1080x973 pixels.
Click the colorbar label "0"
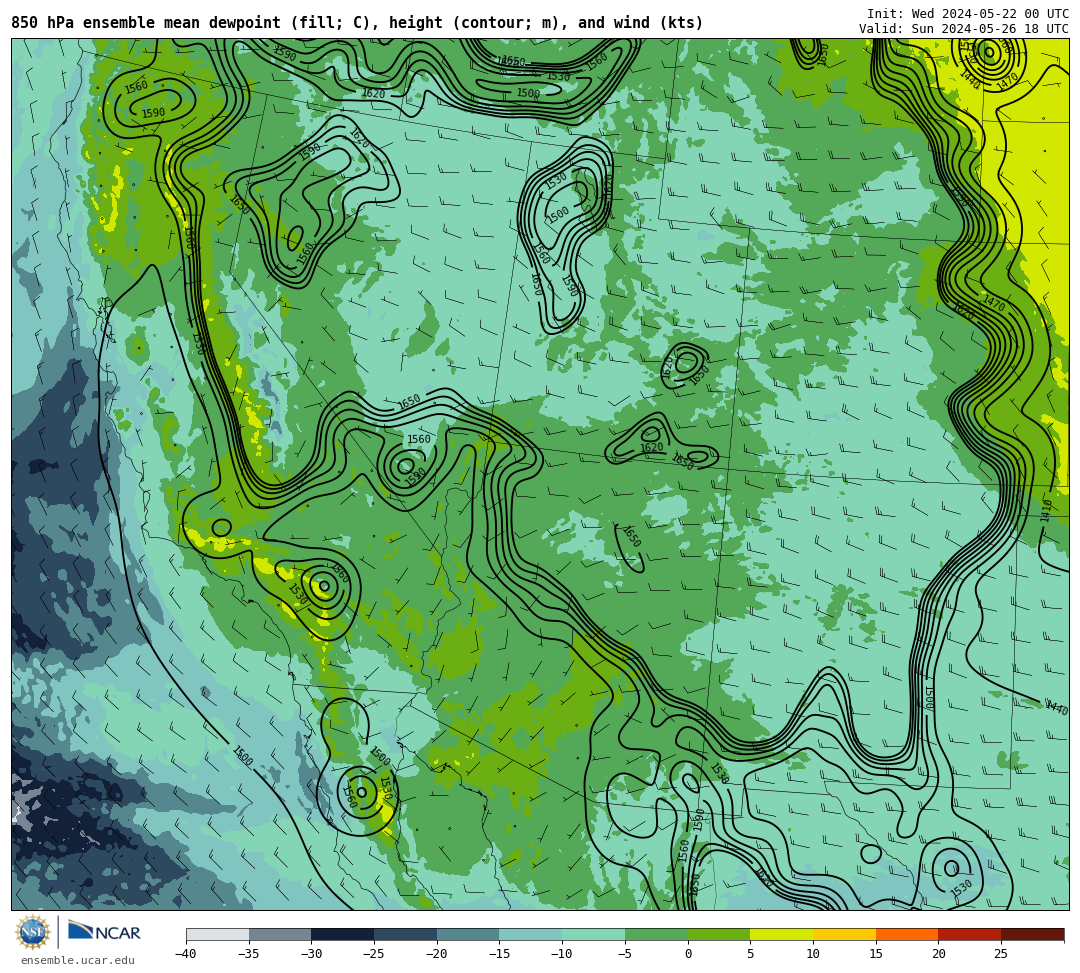tap(688, 954)
